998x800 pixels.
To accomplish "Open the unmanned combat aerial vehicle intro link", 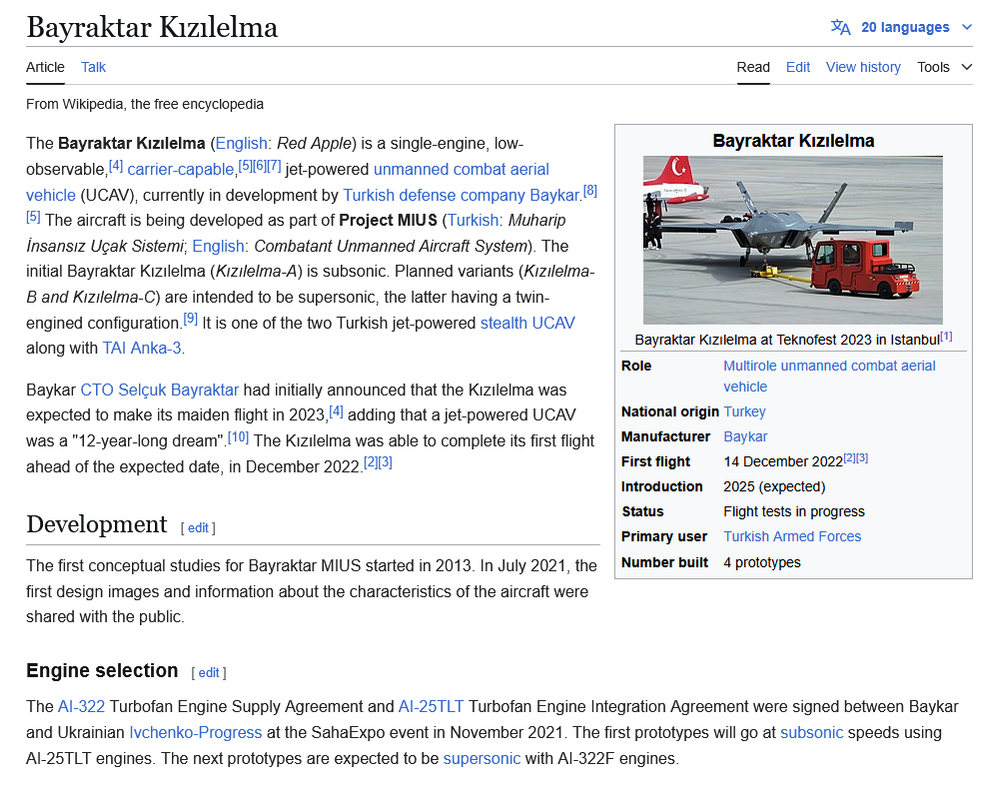I will pyautogui.click(x=461, y=169).
